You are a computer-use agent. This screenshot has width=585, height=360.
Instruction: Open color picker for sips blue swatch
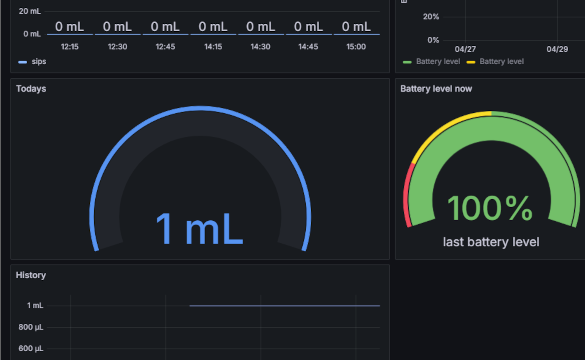[22, 62]
